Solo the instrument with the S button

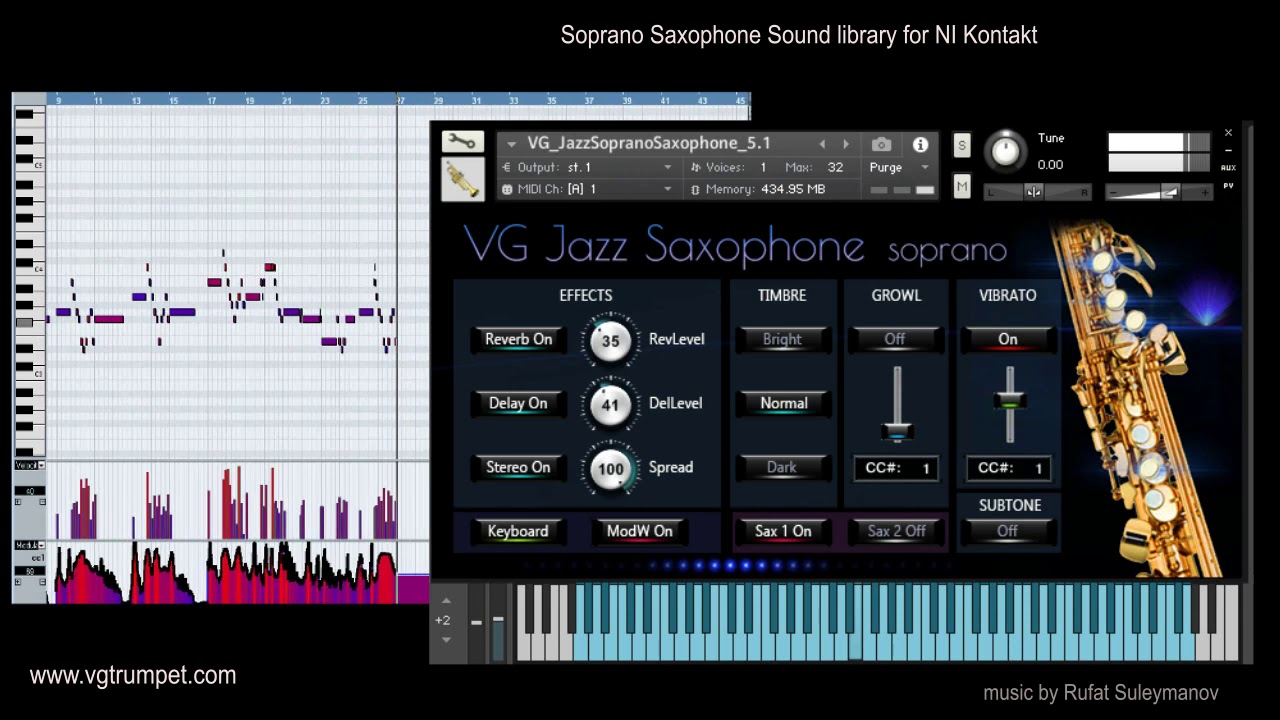pyautogui.click(x=962, y=145)
